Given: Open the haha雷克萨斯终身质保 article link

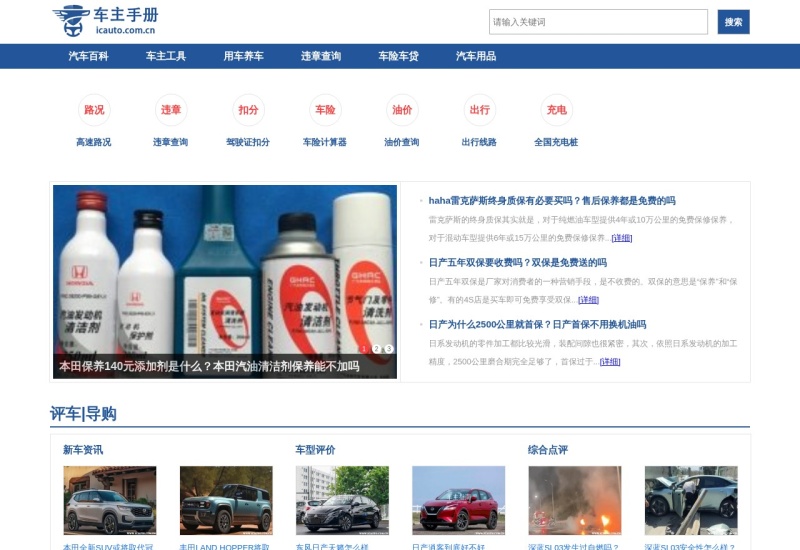Looking at the screenshot, I should tap(551, 200).
